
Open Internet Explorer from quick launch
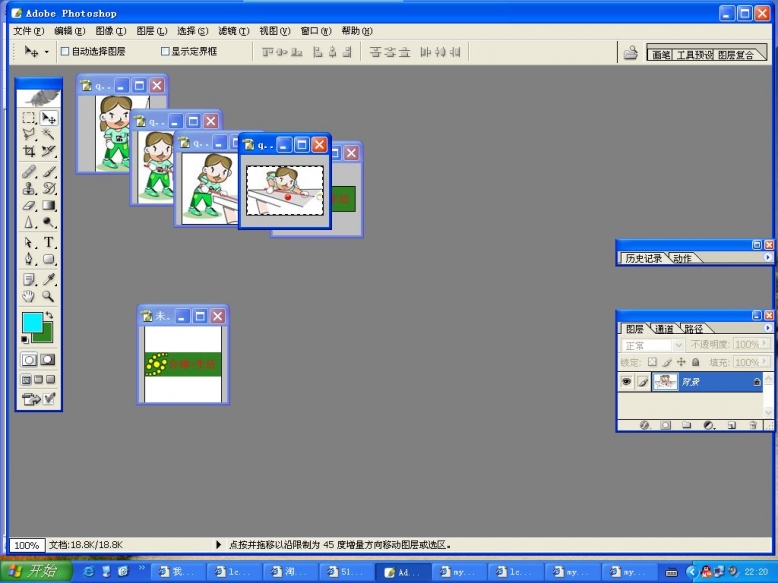coord(88,571)
